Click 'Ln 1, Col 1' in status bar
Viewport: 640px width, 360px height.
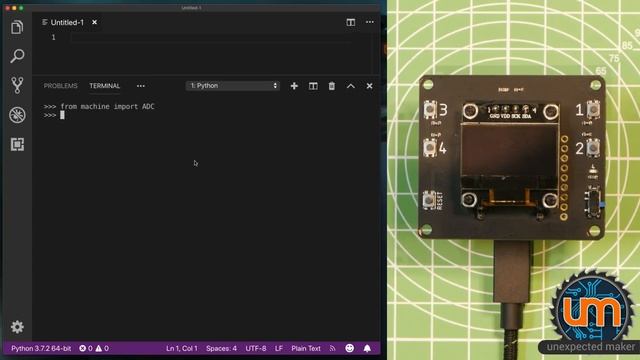click(x=182, y=348)
